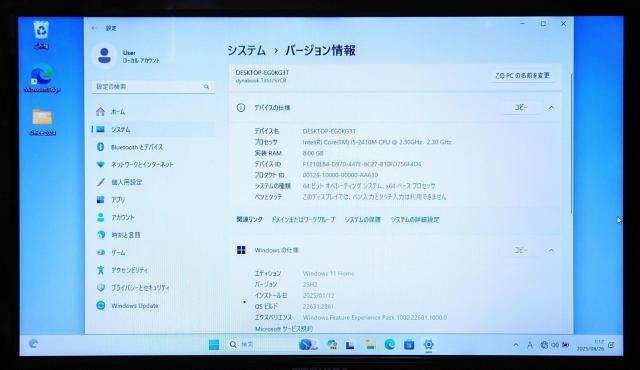640x370 pixels.
Task: Click システム in the breadcrumb header
Action: pos(247,51)
